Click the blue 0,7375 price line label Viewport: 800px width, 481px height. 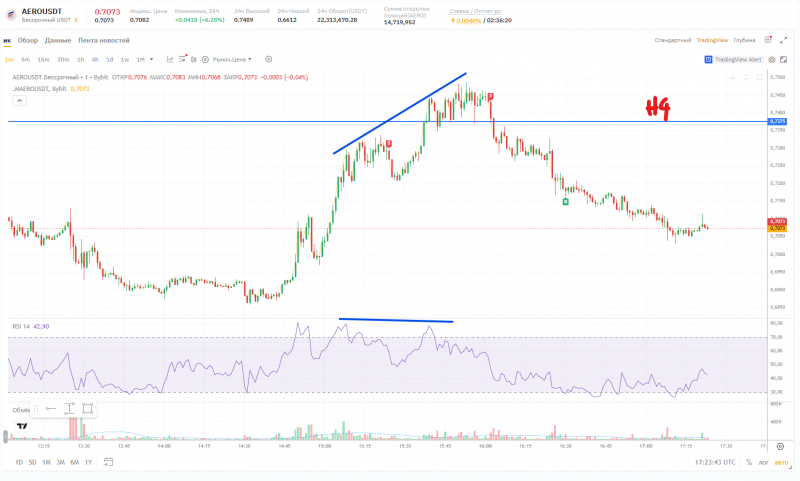coord(777,121)
